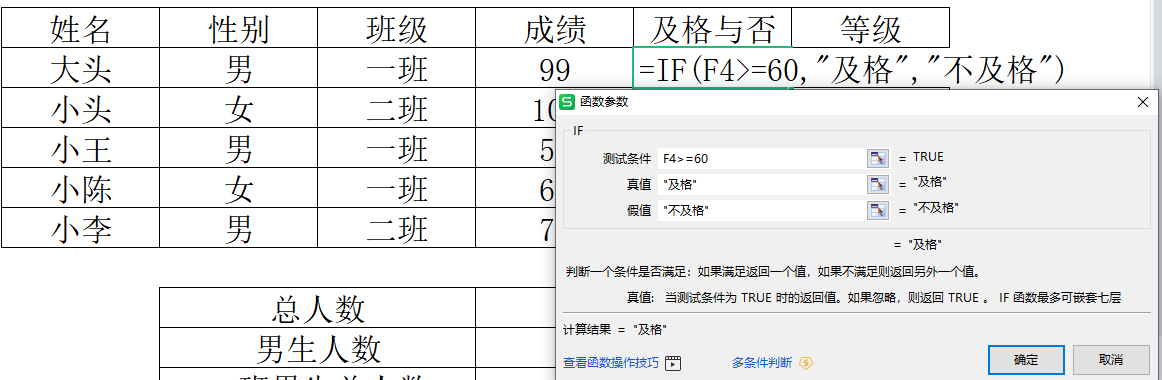Click the cell containing the IF formula

click(x=712, y=68)
